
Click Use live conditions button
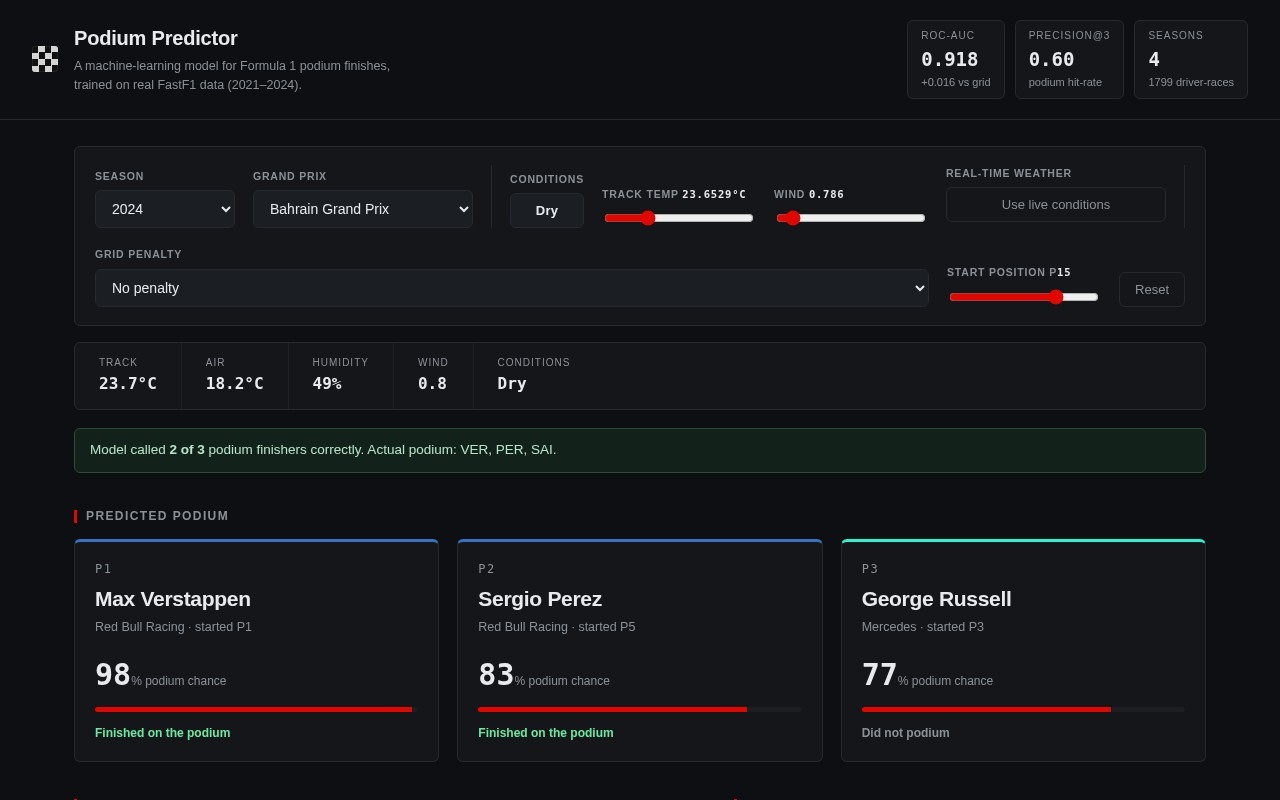pos(1056,204)
